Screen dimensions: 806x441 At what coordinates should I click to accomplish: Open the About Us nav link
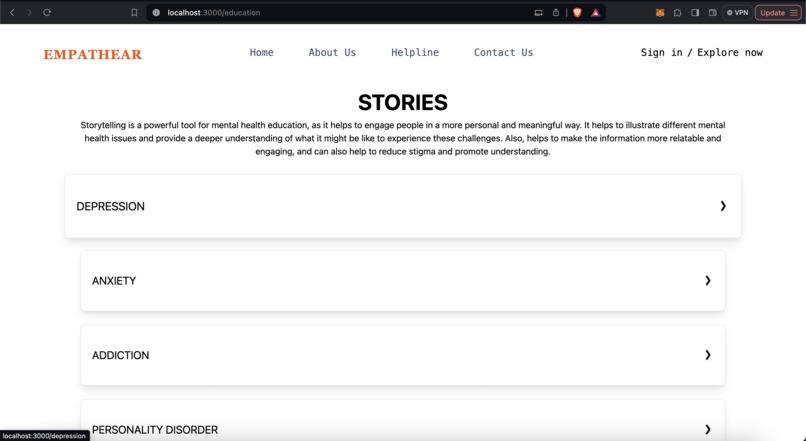click(x=332, y=52)
